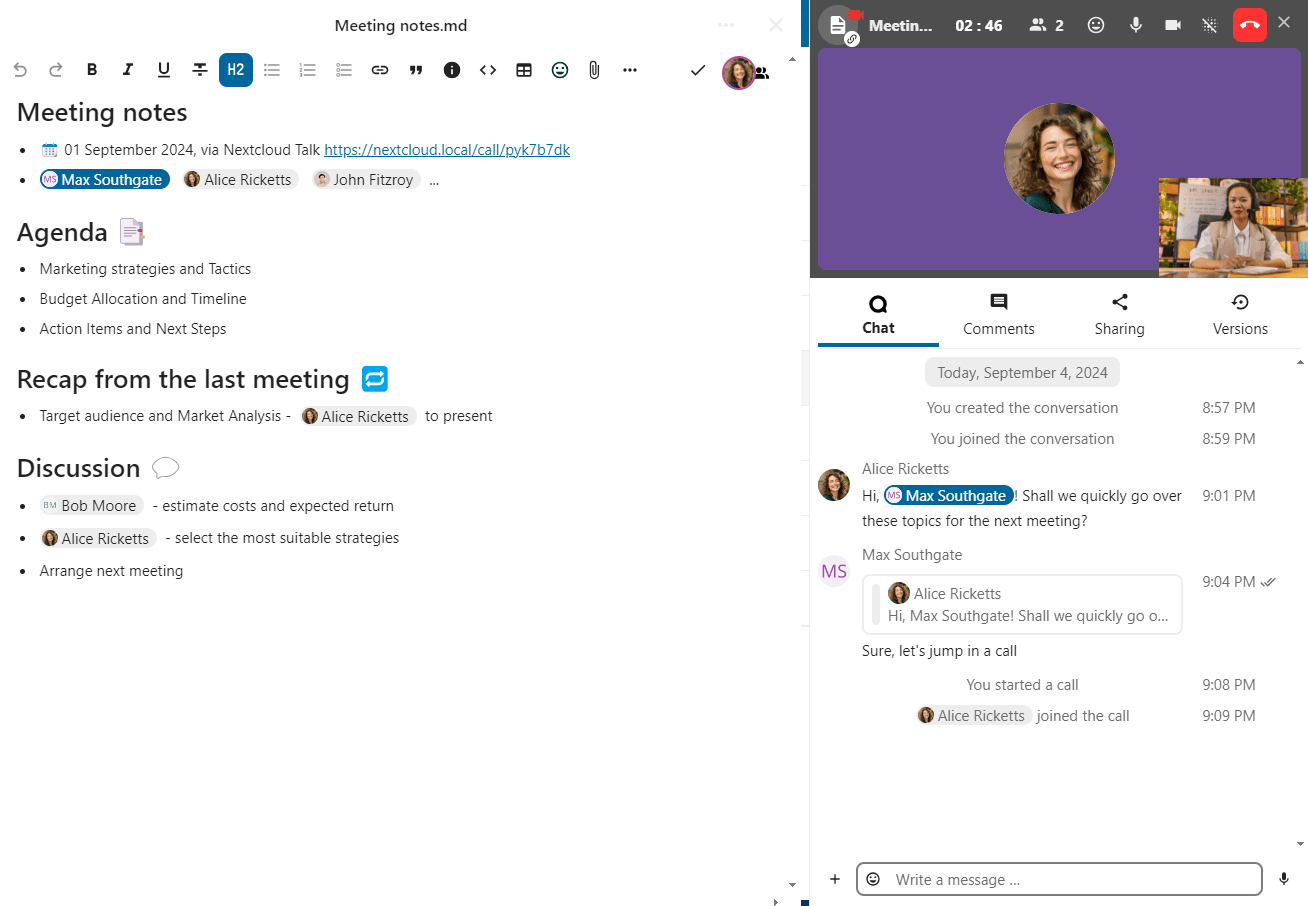Open the remaining toolbar actions menu
The width and height of the screenshot is (1308, 906).
630,70
